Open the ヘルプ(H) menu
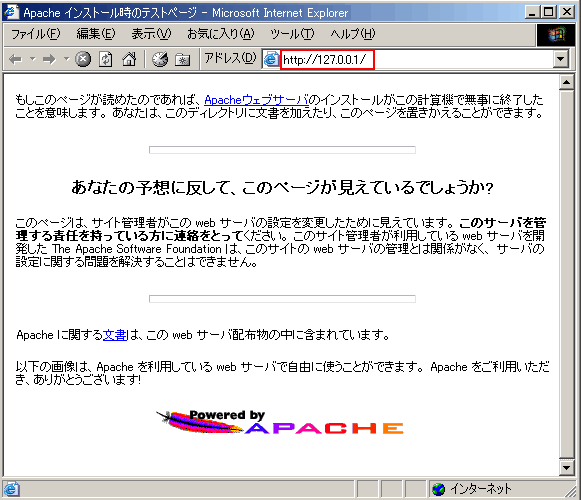This screenshot has width=581, height=500. 353,34
